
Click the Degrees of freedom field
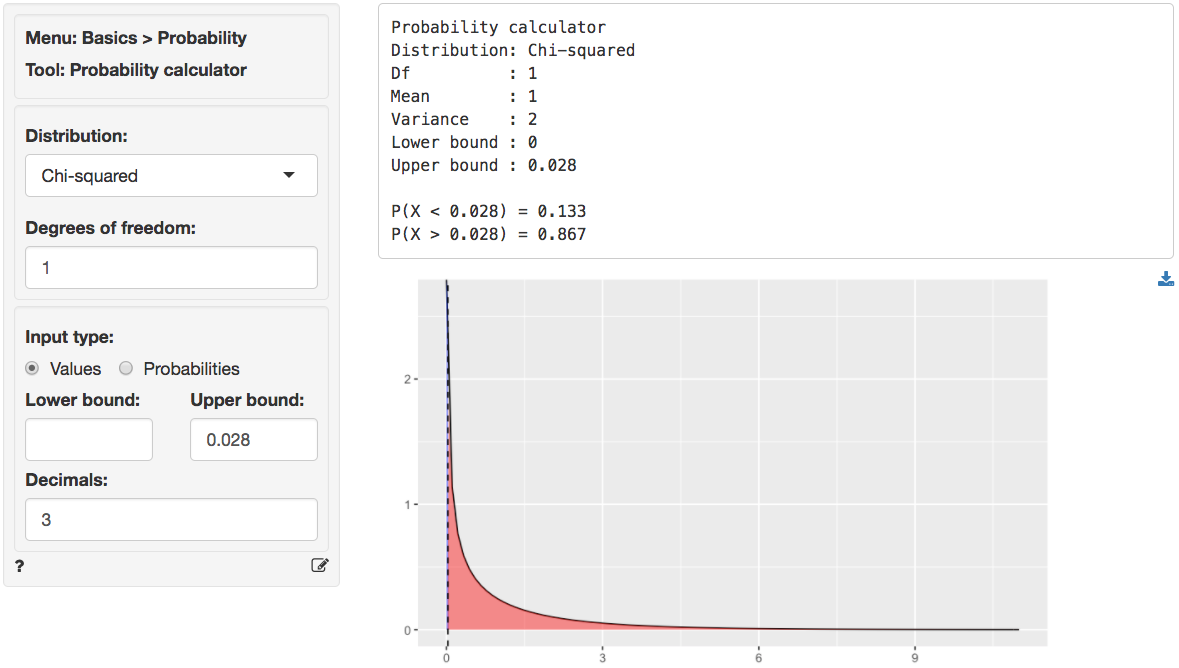click(x=171, y=268)
